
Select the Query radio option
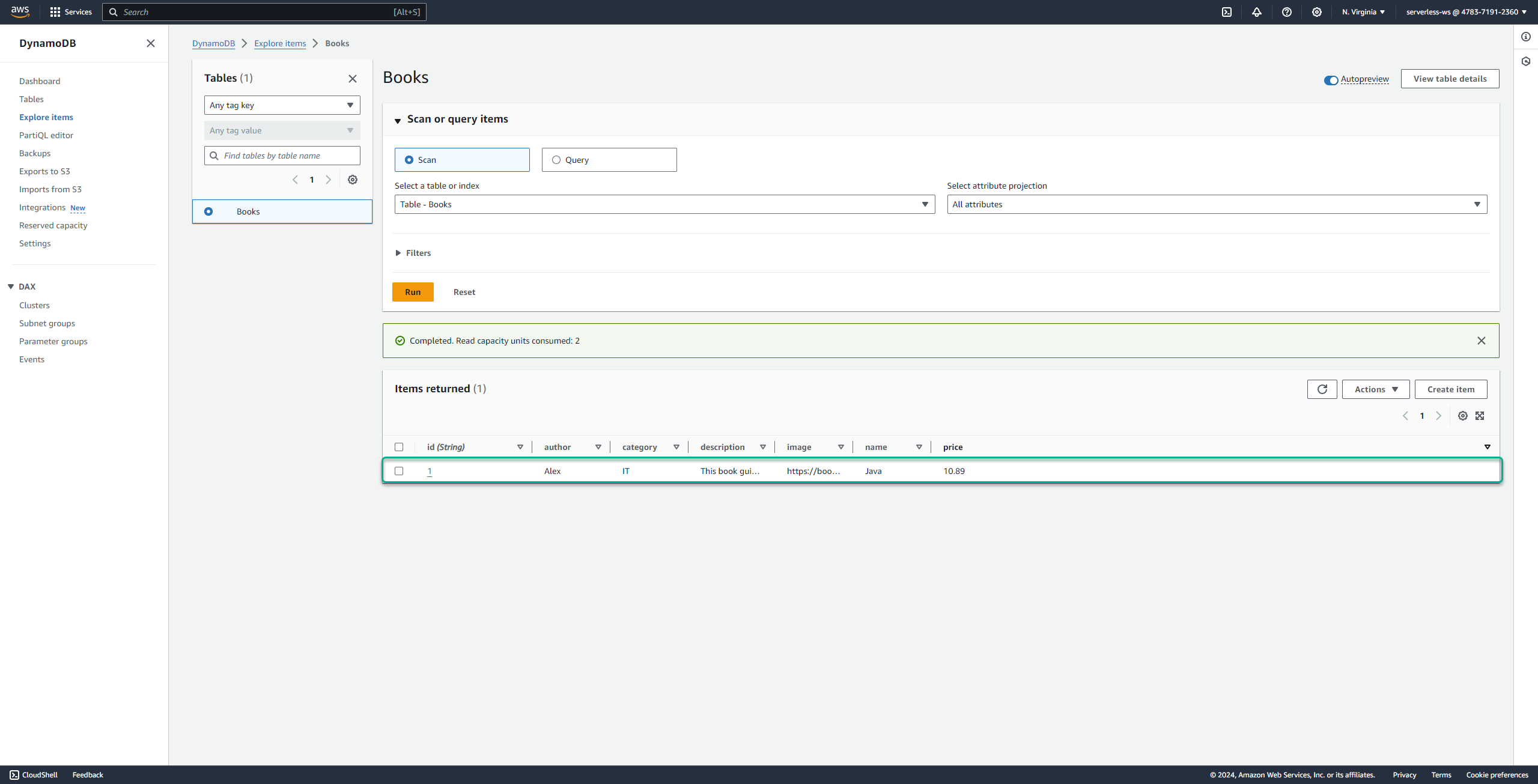556,160
